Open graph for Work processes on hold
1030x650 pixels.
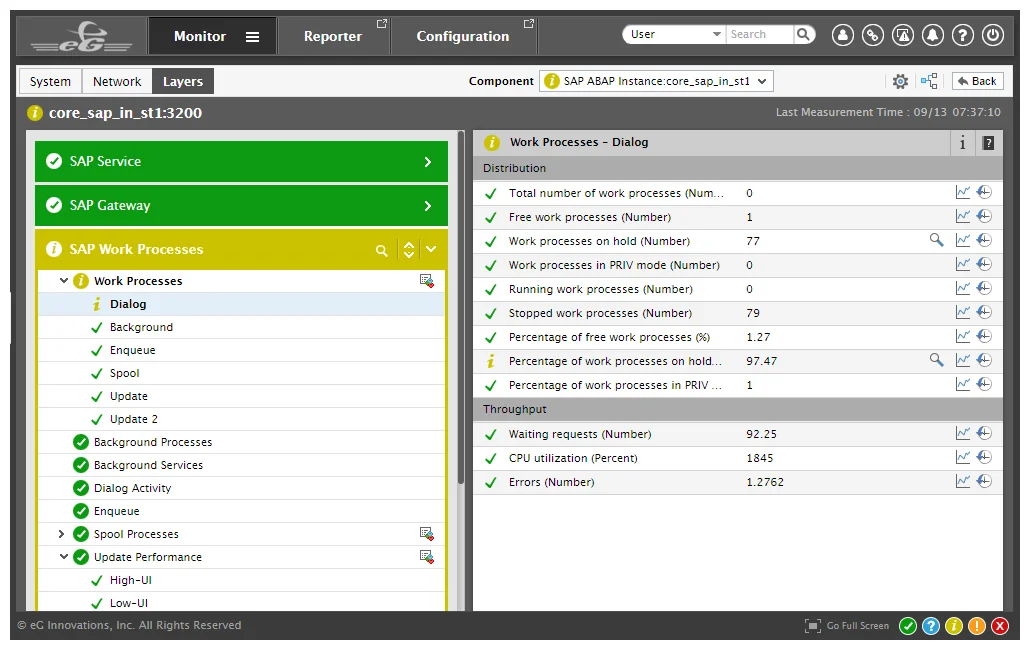point(962,240)
